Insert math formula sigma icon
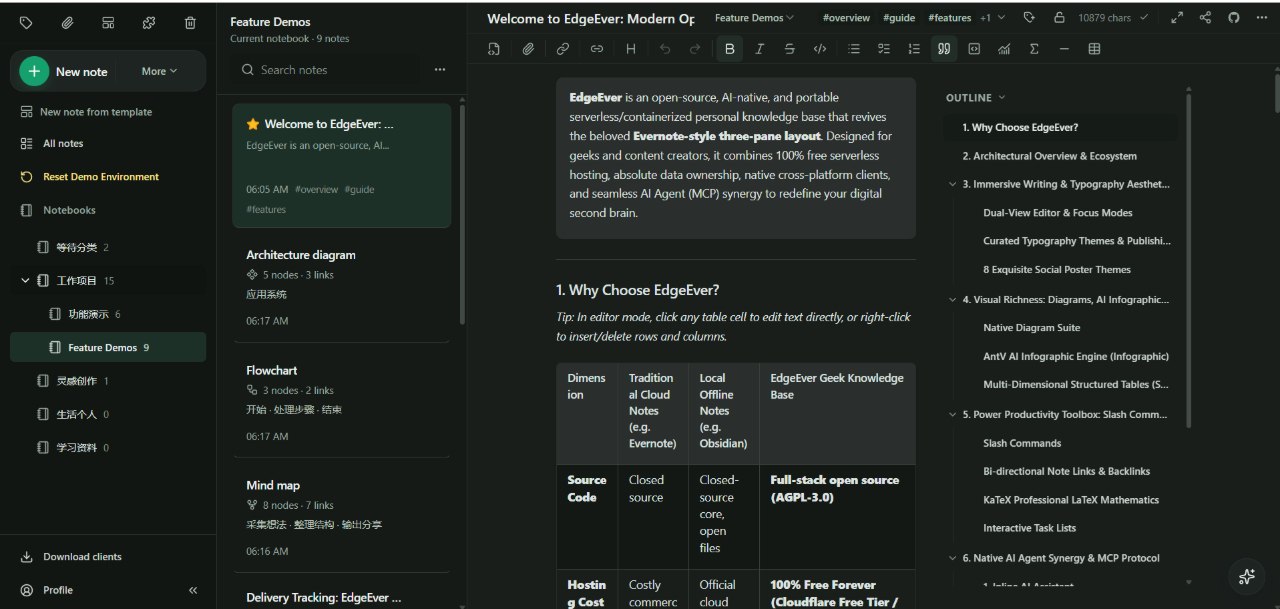The width and height of the screenshot is (1280, 609). [x=1034, y=49]
